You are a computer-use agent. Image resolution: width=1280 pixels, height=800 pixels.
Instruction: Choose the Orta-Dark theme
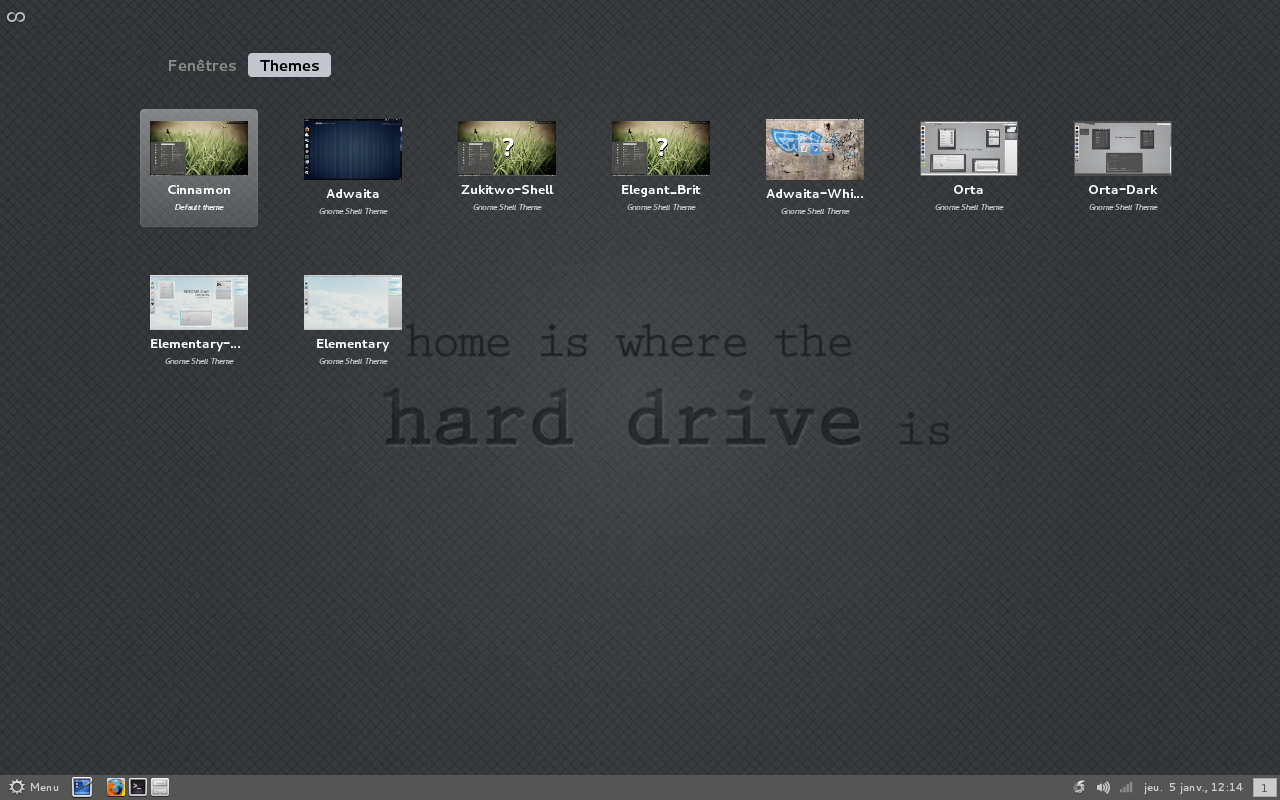(1123, 167)
